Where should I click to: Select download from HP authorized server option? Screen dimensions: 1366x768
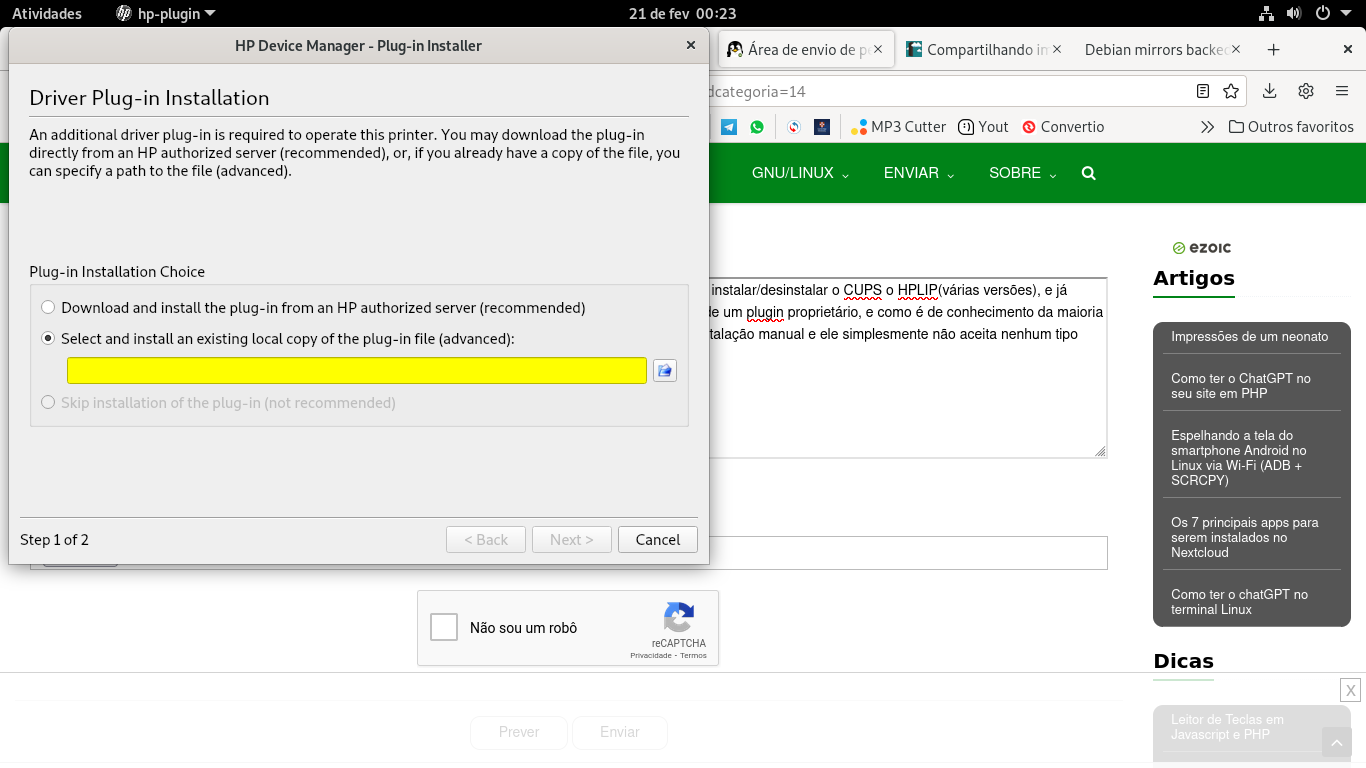(x=313, y=308)
